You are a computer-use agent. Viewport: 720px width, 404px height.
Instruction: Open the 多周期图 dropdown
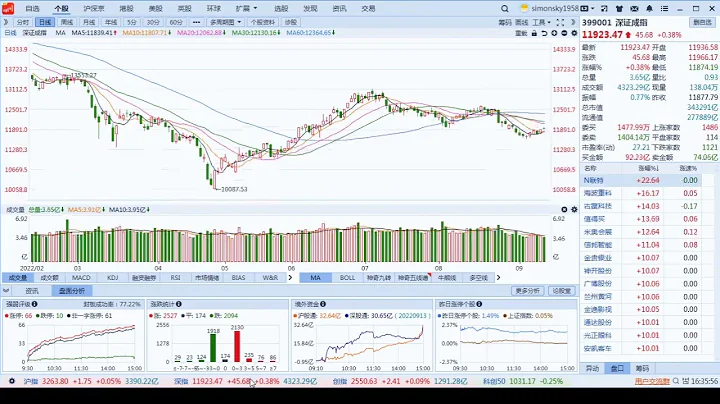click(x=225, y=22)
